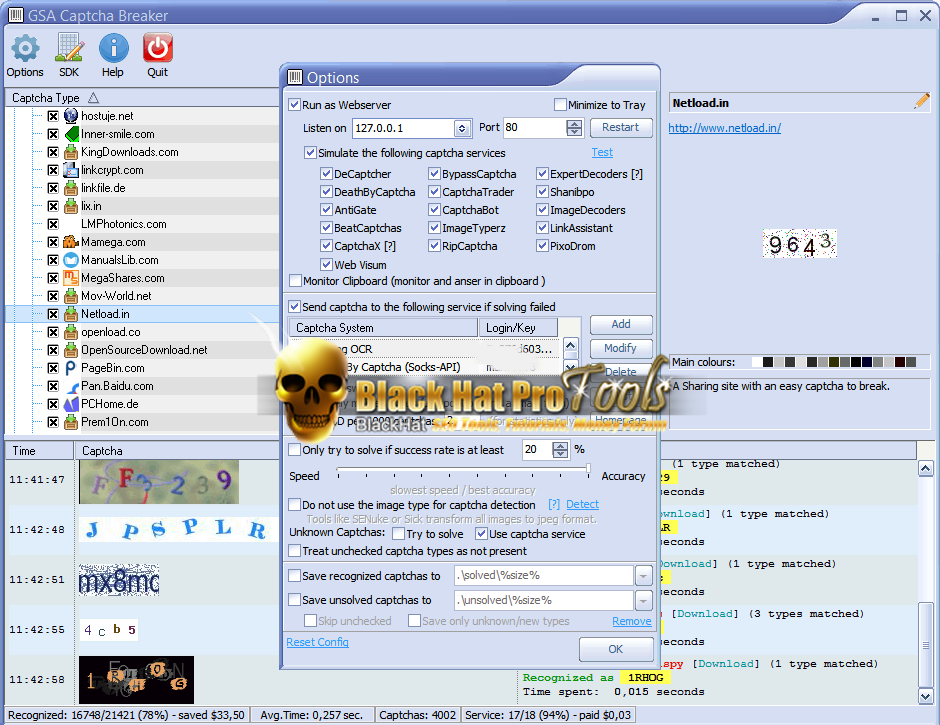Click the Test link
Image resolution: width=940 pixels, height=725 pixels.
602,152
